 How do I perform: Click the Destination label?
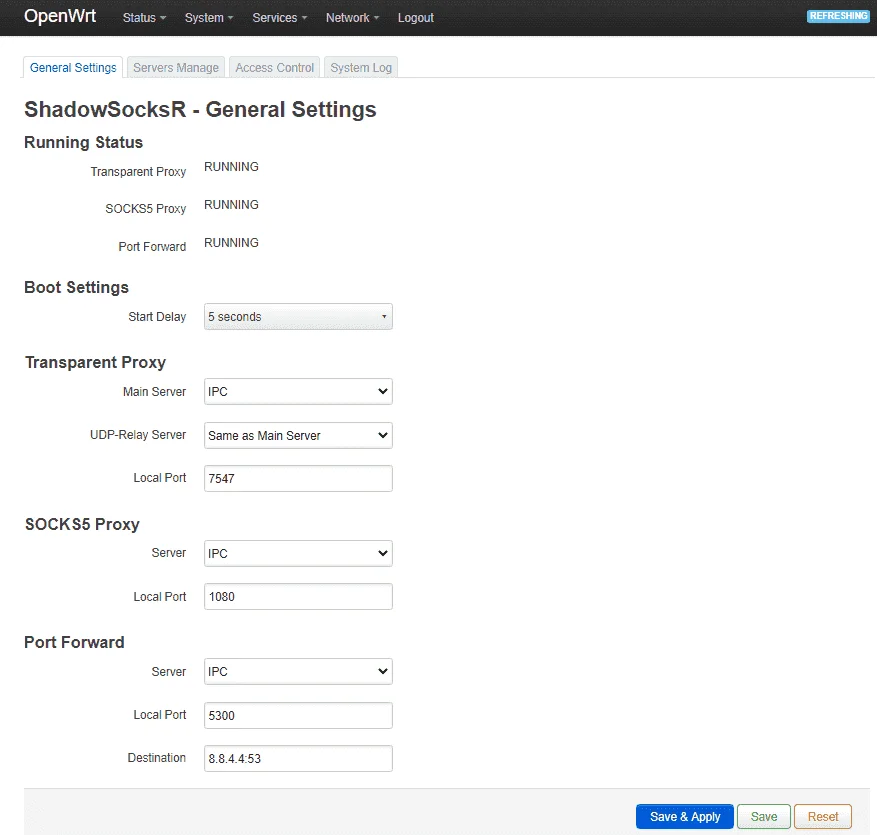click(x=157, y=758)
